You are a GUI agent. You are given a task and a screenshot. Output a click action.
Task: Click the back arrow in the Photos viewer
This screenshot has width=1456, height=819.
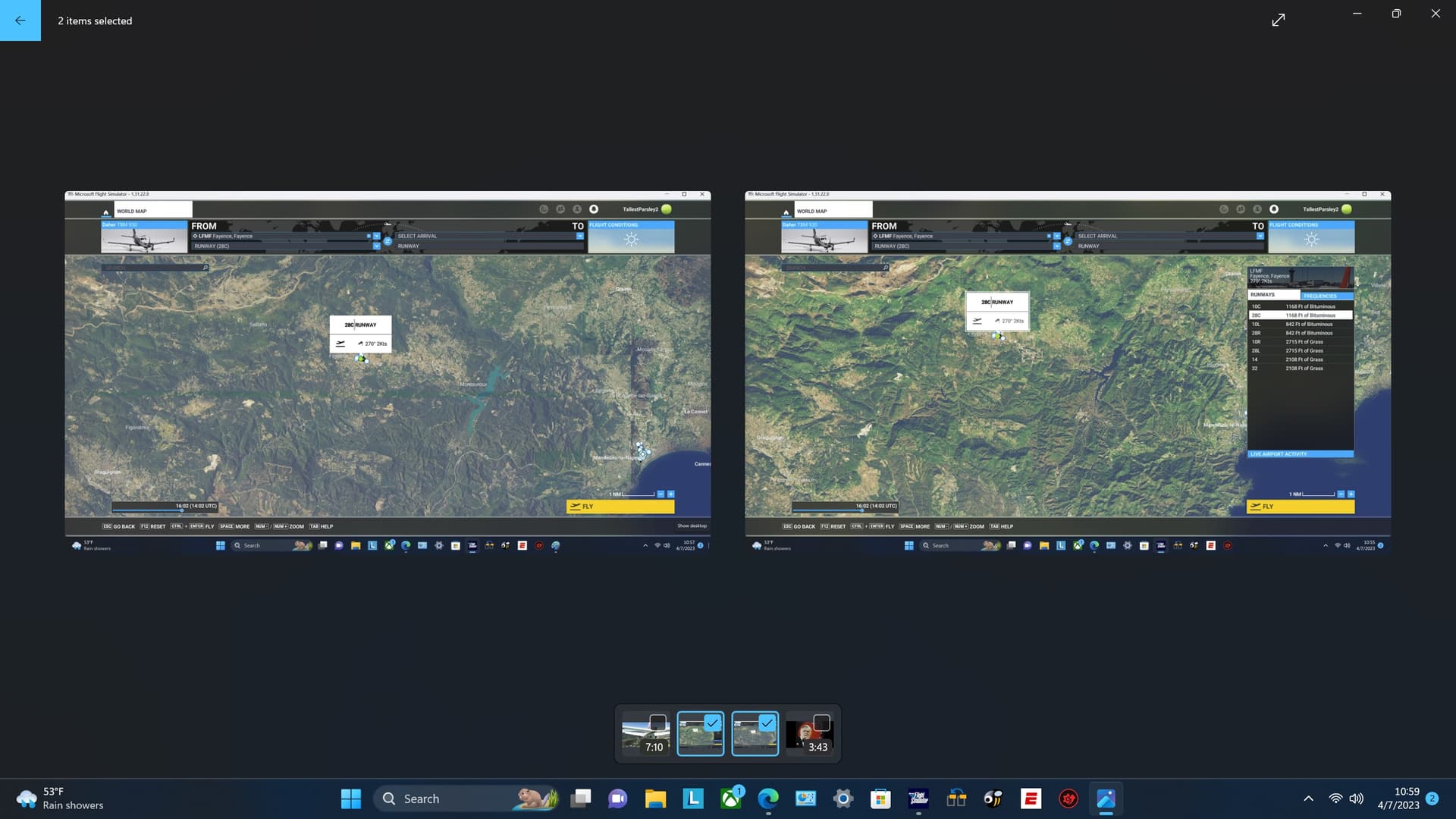[x=20, y=20]
